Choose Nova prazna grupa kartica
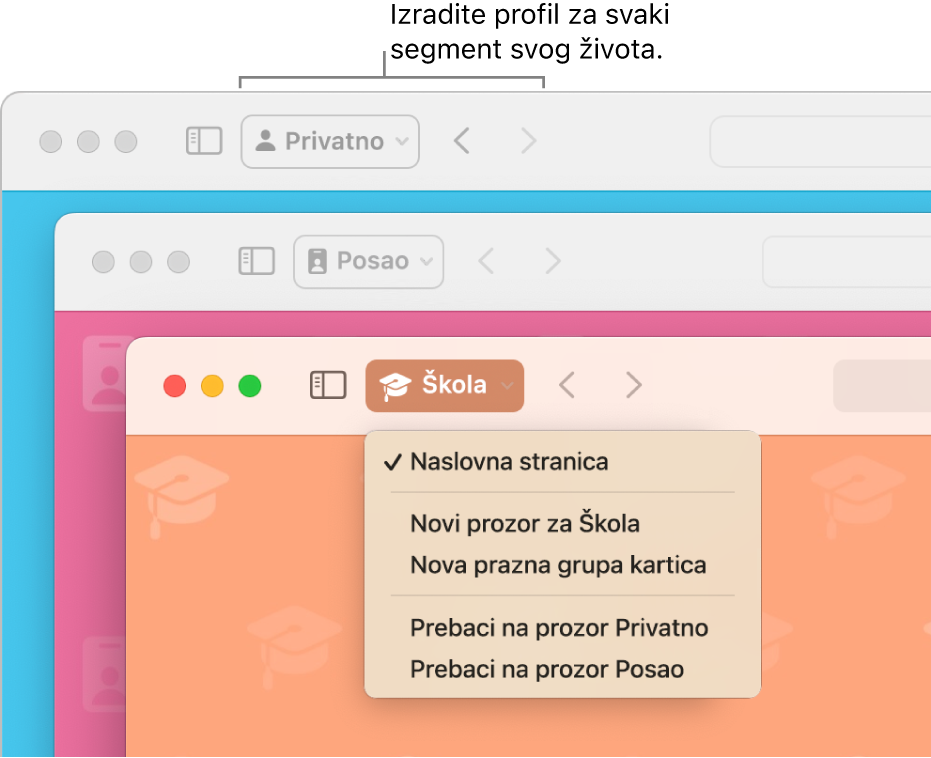931x758 pixels. [x=558, y=565]
